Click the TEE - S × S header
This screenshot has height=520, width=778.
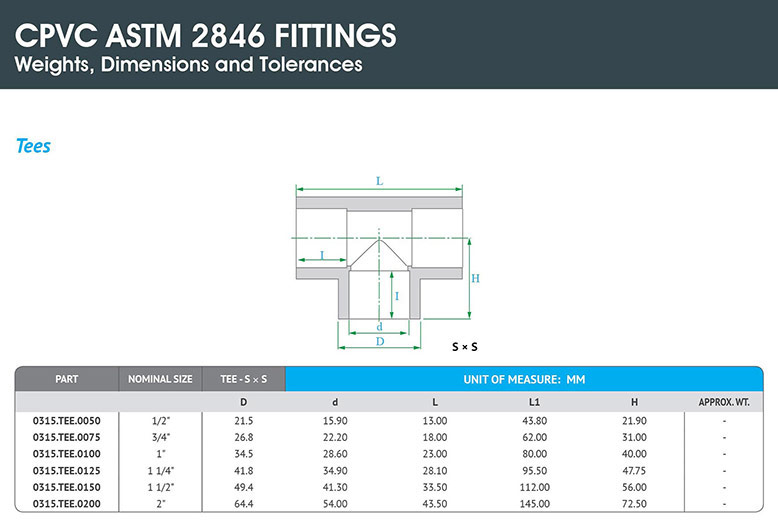[243, 380]
